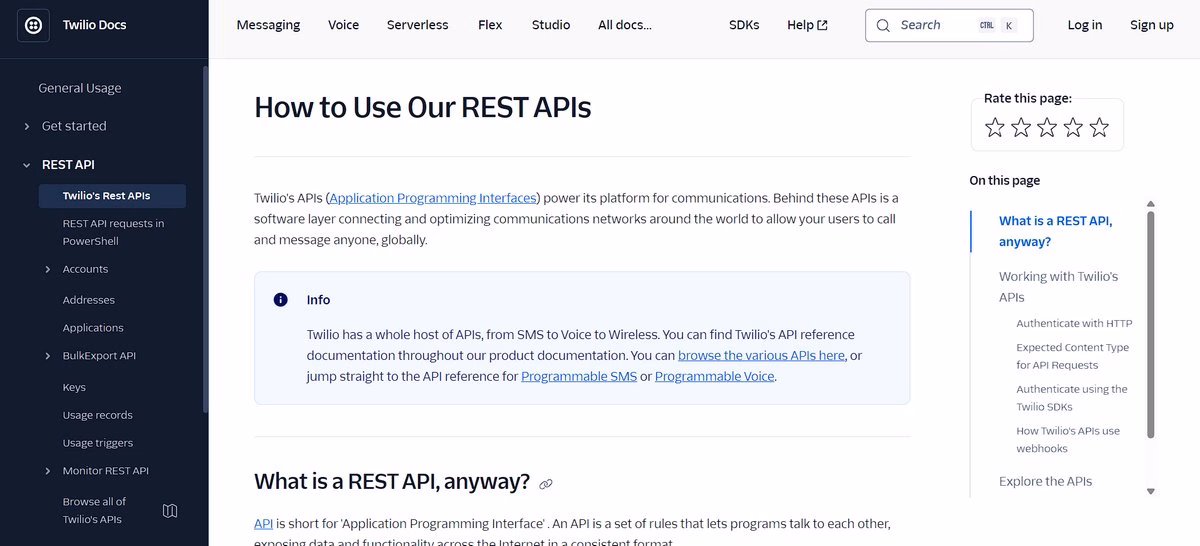Screen dimensions: 1200x546
Task: Open the Serverless docs menu
Action: [x=418, y=25]
